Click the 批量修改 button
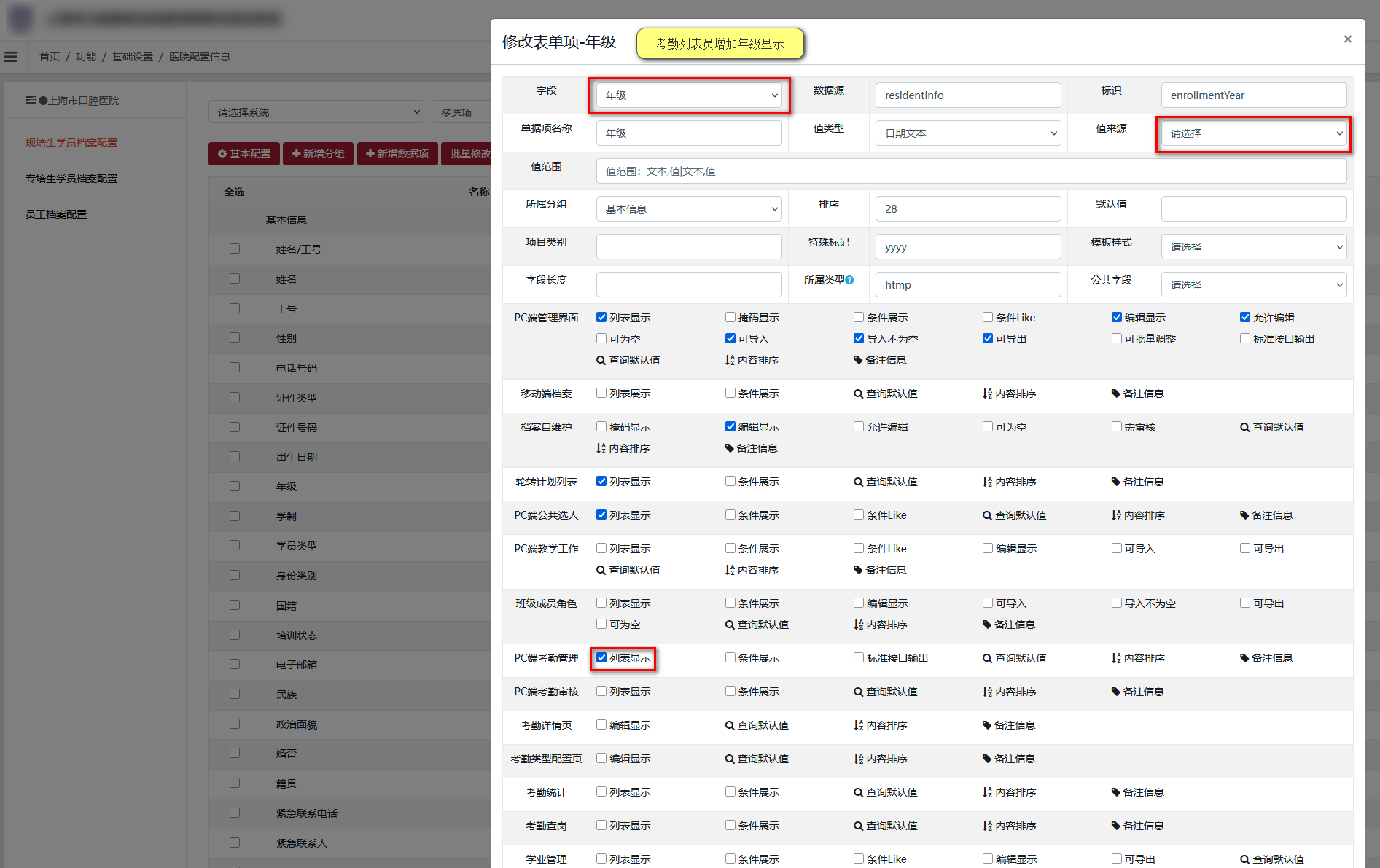Screen dimensions: 1380x868 pos(467,154)
